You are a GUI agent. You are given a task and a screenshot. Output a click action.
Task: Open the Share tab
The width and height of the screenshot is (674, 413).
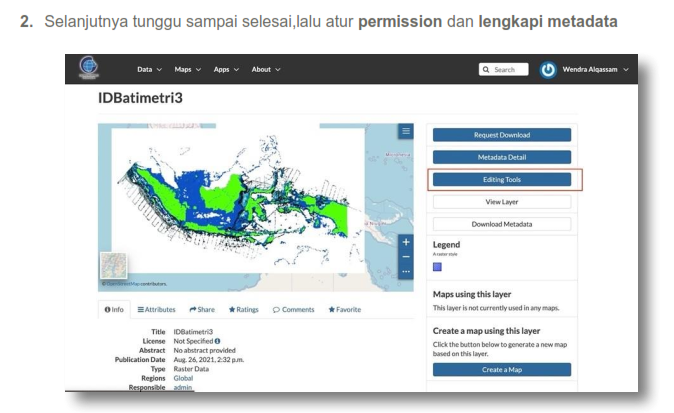pyautogui.click(x=202, y=309)
